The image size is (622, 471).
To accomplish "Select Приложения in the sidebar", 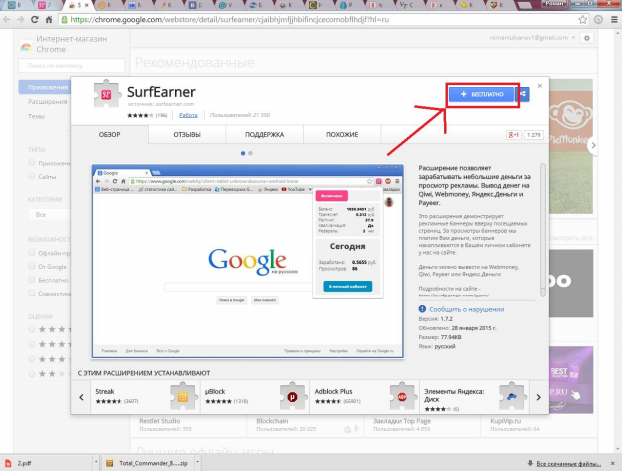I will pos(48,87).
